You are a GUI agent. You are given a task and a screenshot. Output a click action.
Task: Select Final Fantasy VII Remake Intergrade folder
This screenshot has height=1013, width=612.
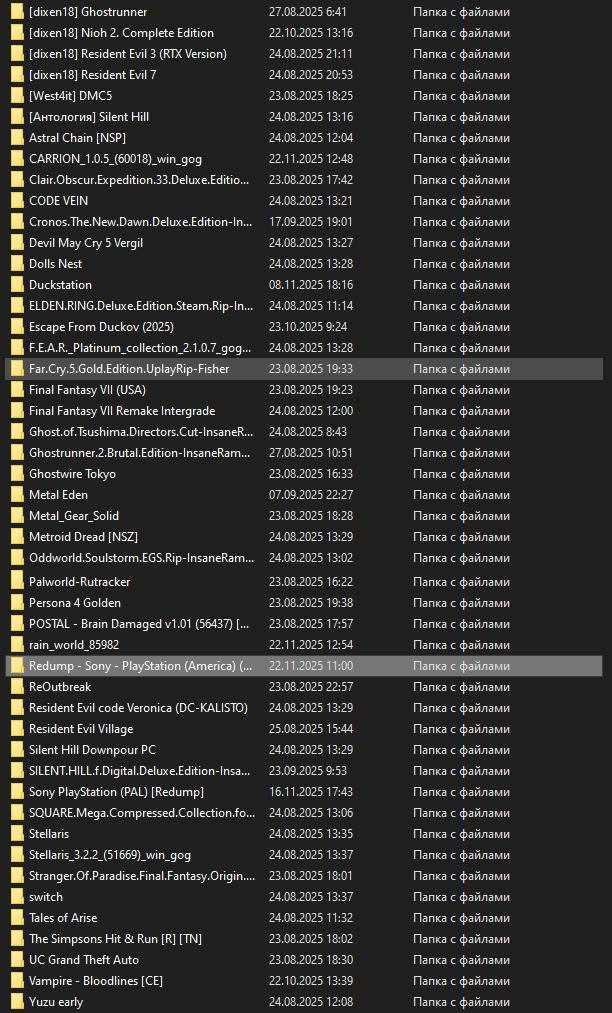click(122, 411)
